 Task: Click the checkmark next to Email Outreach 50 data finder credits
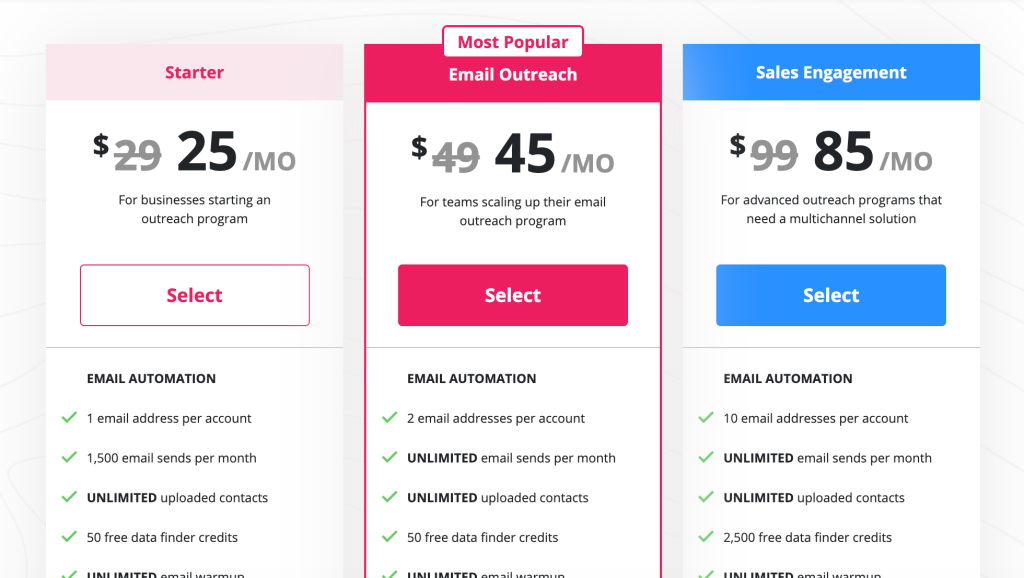390,537
